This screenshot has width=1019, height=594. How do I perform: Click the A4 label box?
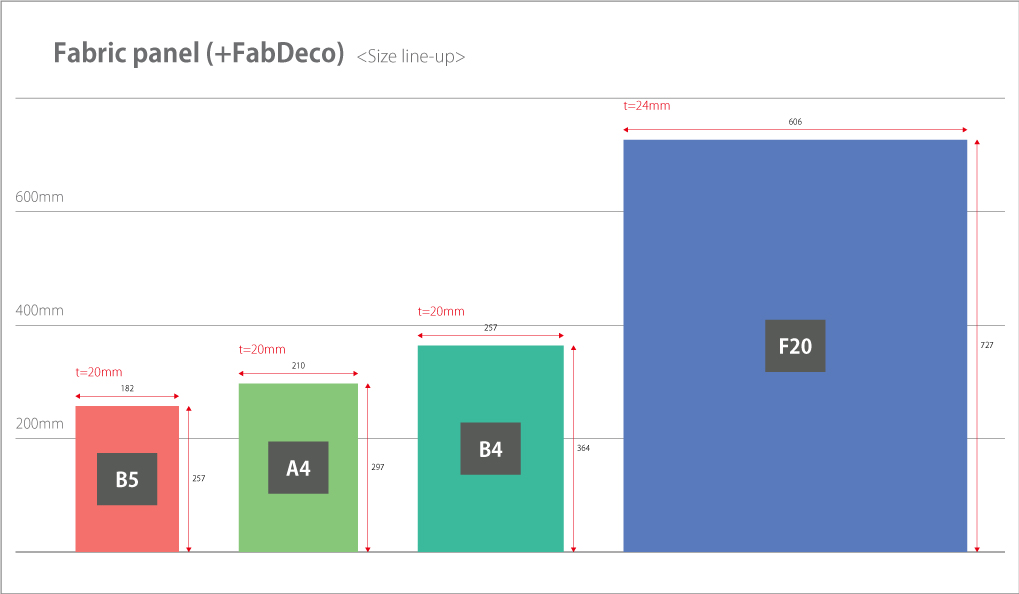tap(298, 467)
